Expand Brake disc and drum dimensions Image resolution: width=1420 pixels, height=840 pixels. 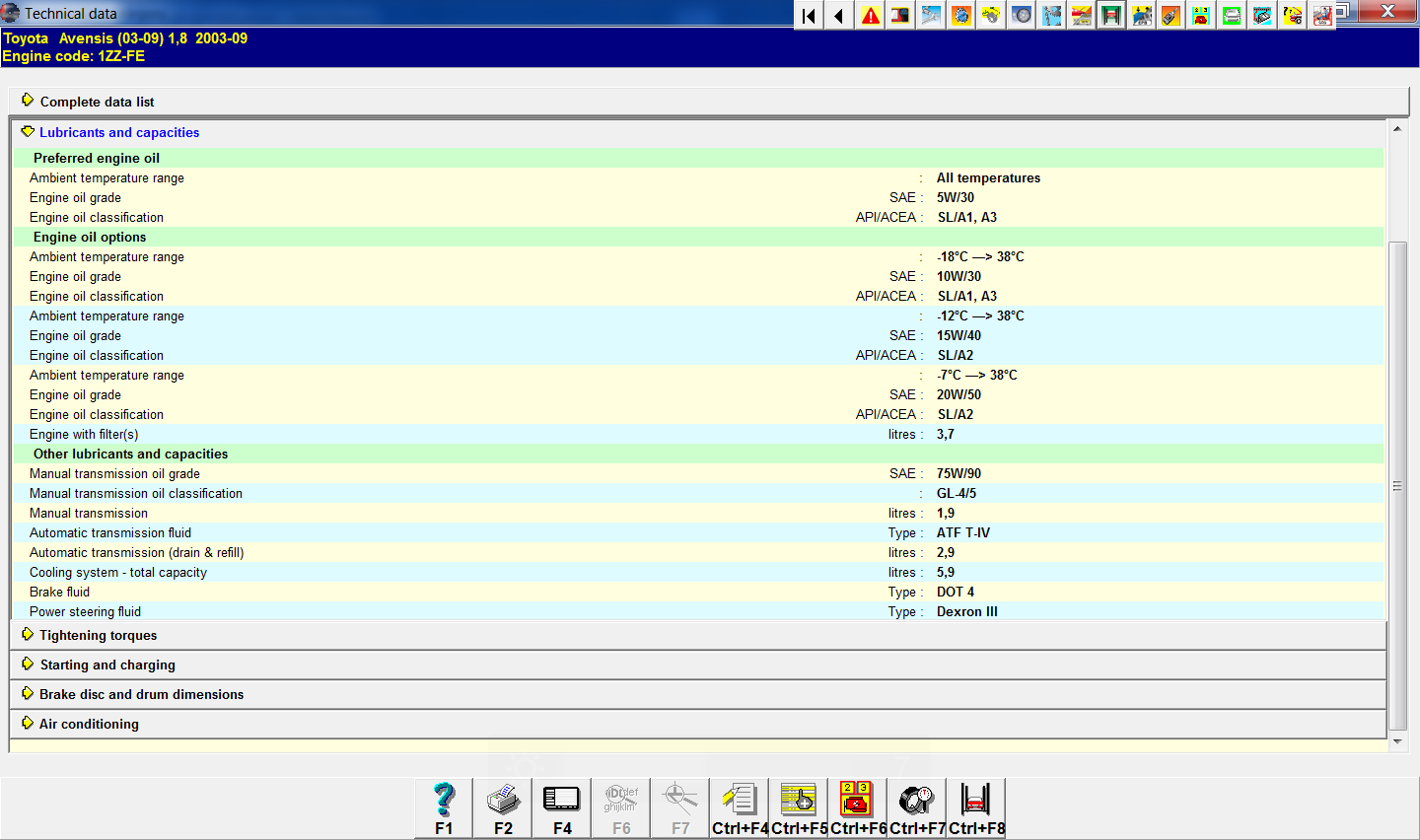coord(141,694)
